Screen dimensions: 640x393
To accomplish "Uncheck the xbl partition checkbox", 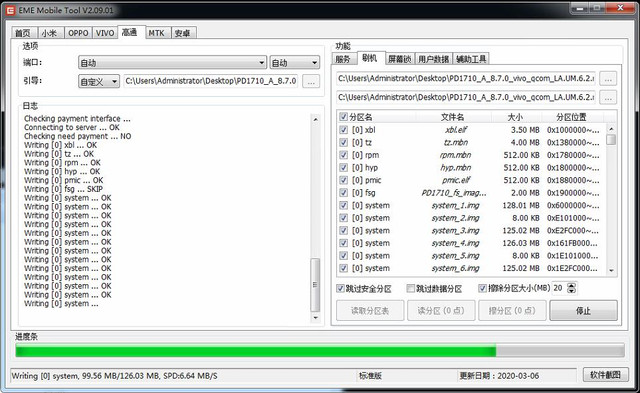I will [344, 130].
